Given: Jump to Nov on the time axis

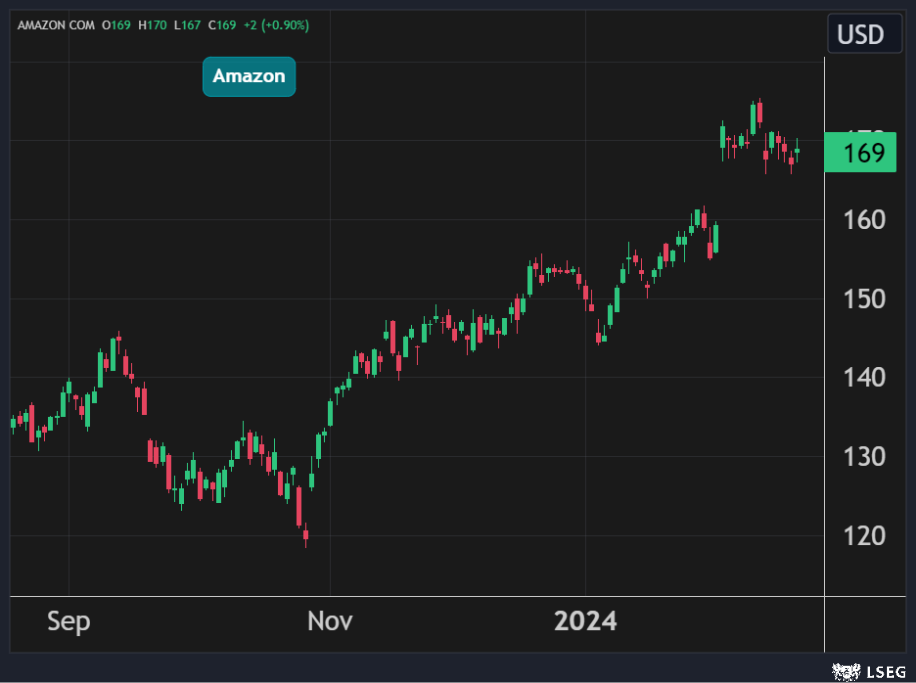Looking at the screenshot, I should click(329, 621).
